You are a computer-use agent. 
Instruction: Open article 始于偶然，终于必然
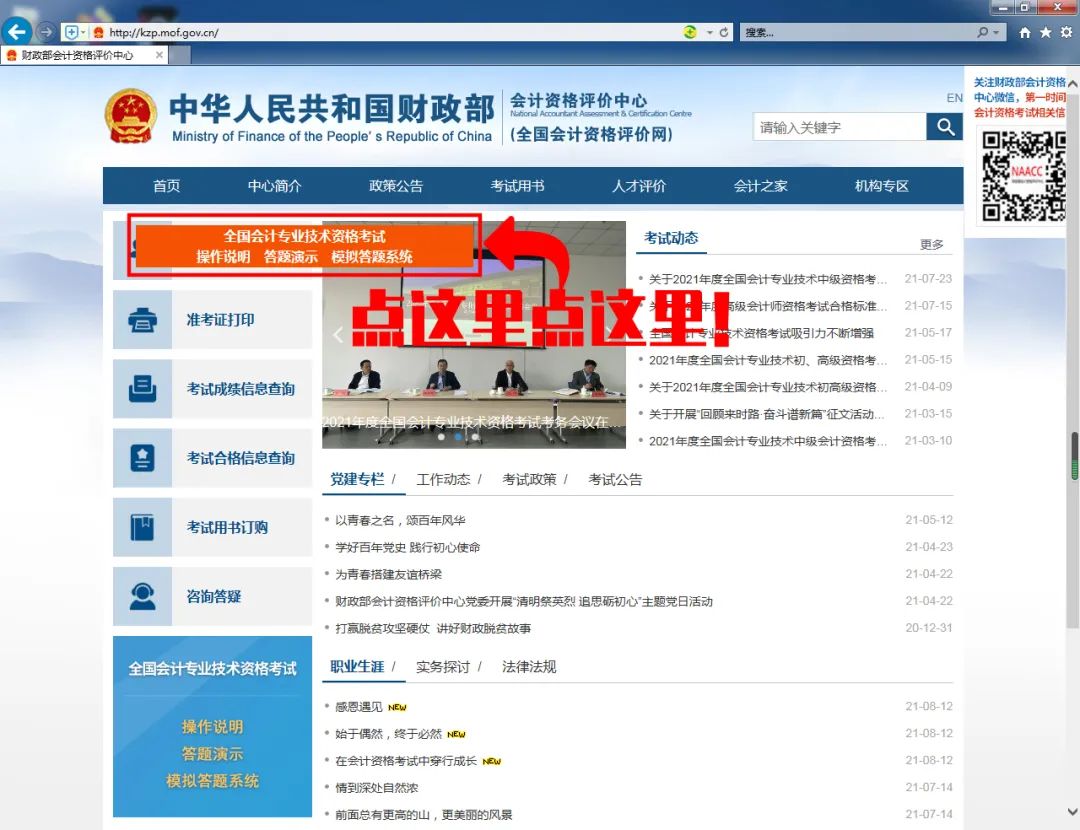(x=388, y=734)
